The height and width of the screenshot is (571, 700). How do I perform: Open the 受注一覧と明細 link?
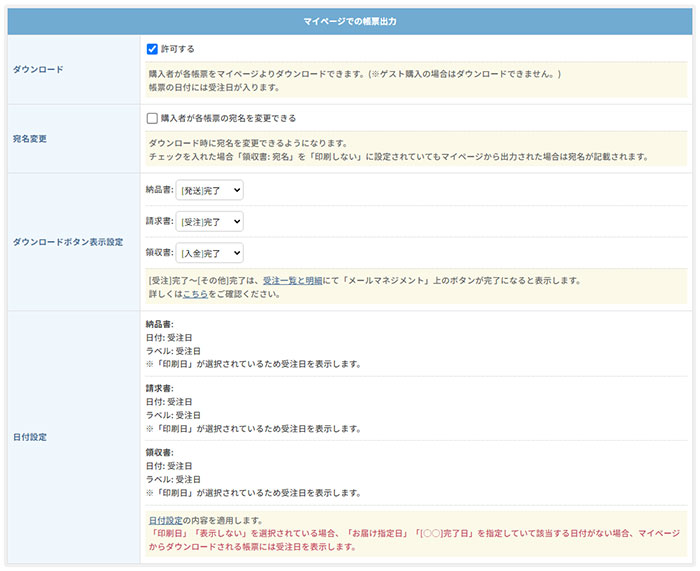tap(292, 281)
